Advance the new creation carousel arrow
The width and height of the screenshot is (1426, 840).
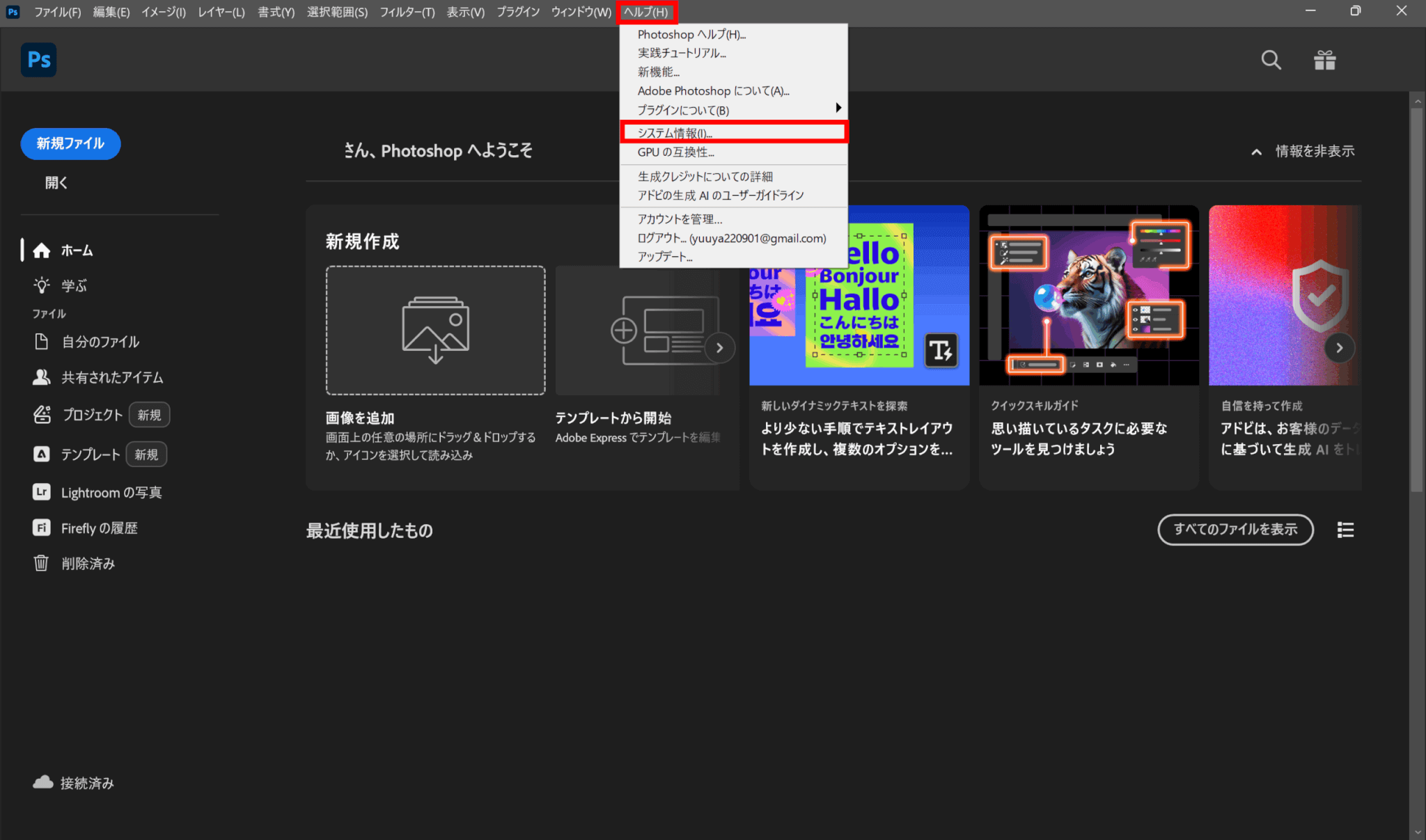(719, 347)
